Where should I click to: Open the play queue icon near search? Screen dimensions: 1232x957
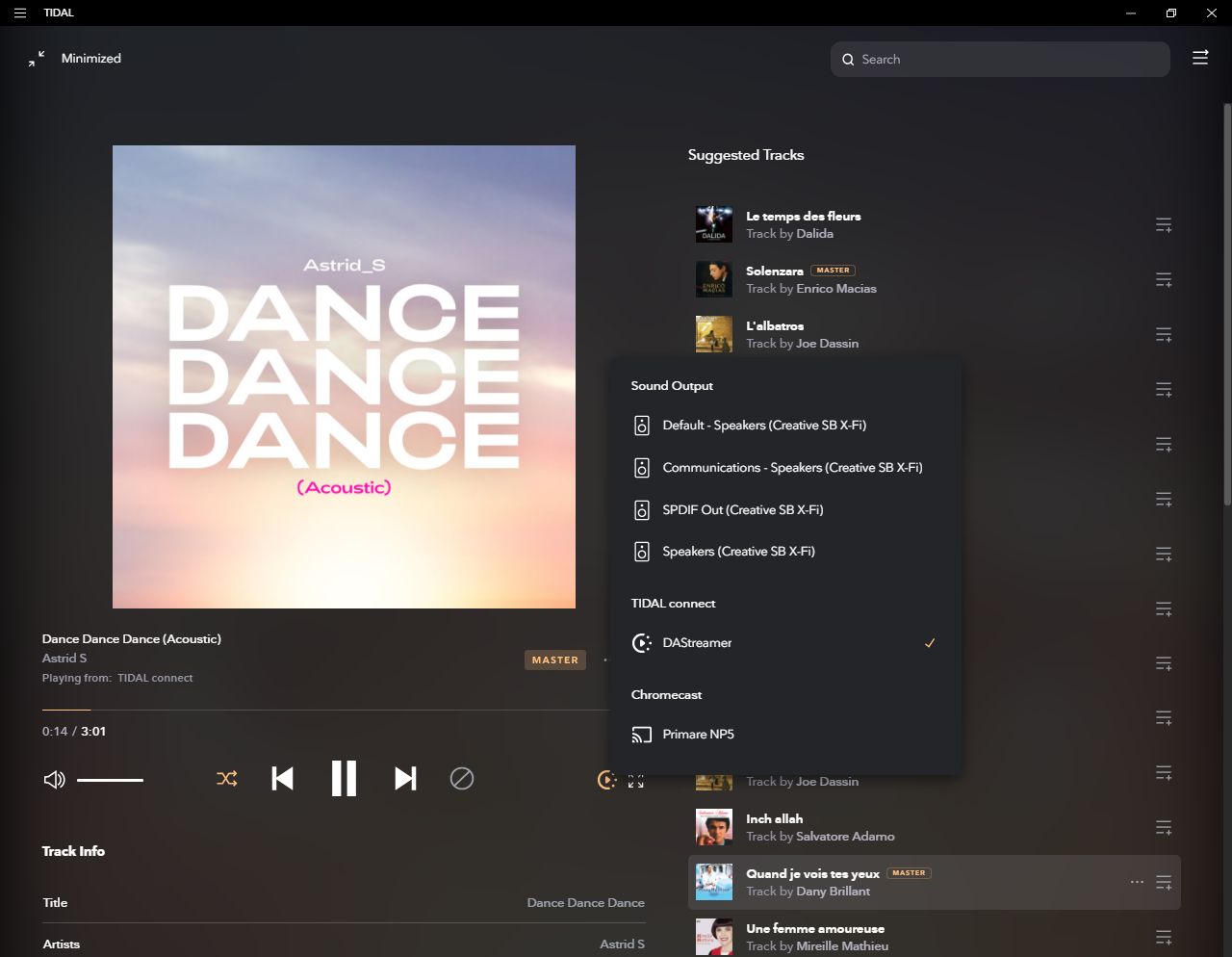tap(1200, 58)
